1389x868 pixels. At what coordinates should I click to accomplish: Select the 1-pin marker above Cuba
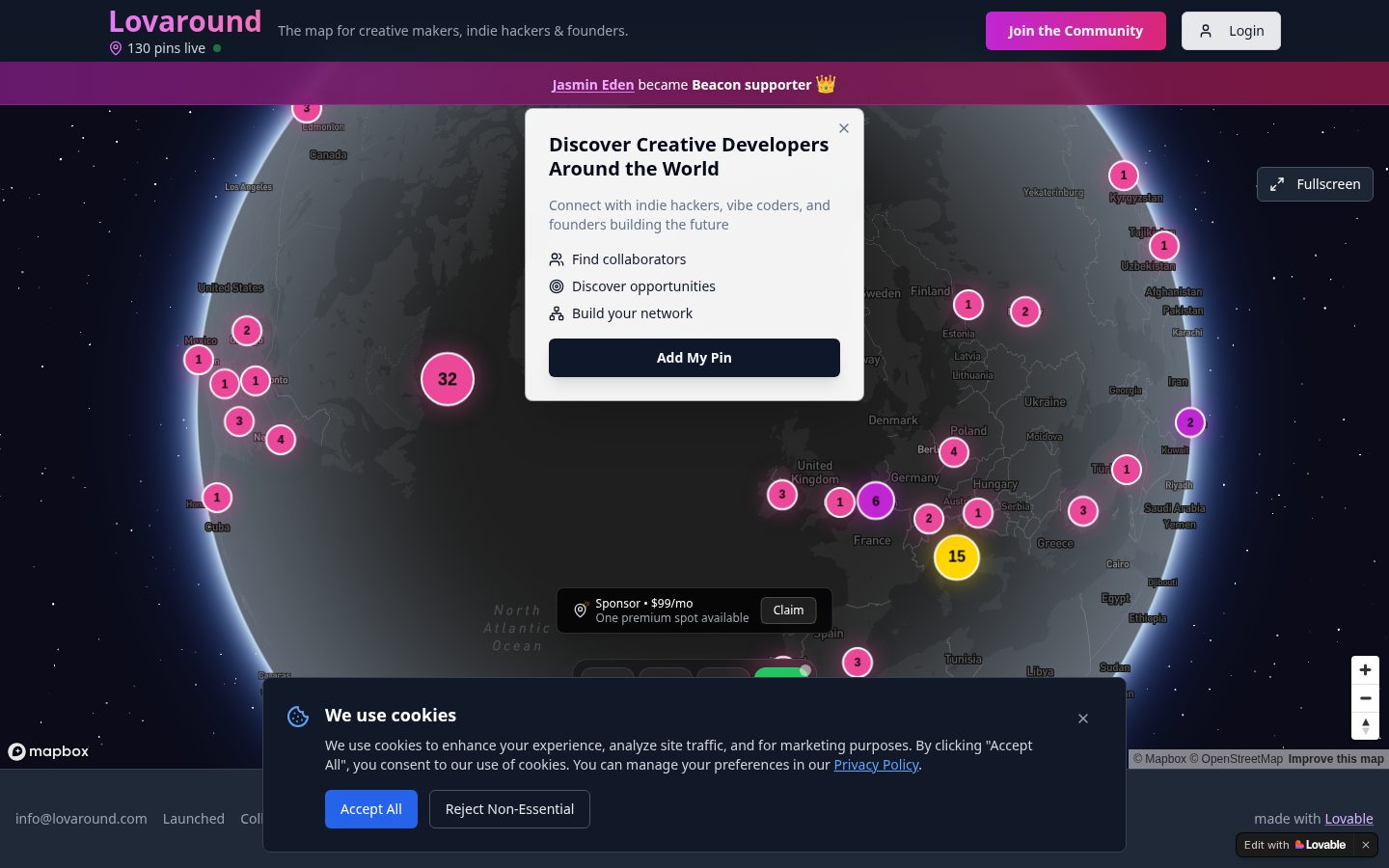click(217, 498)
